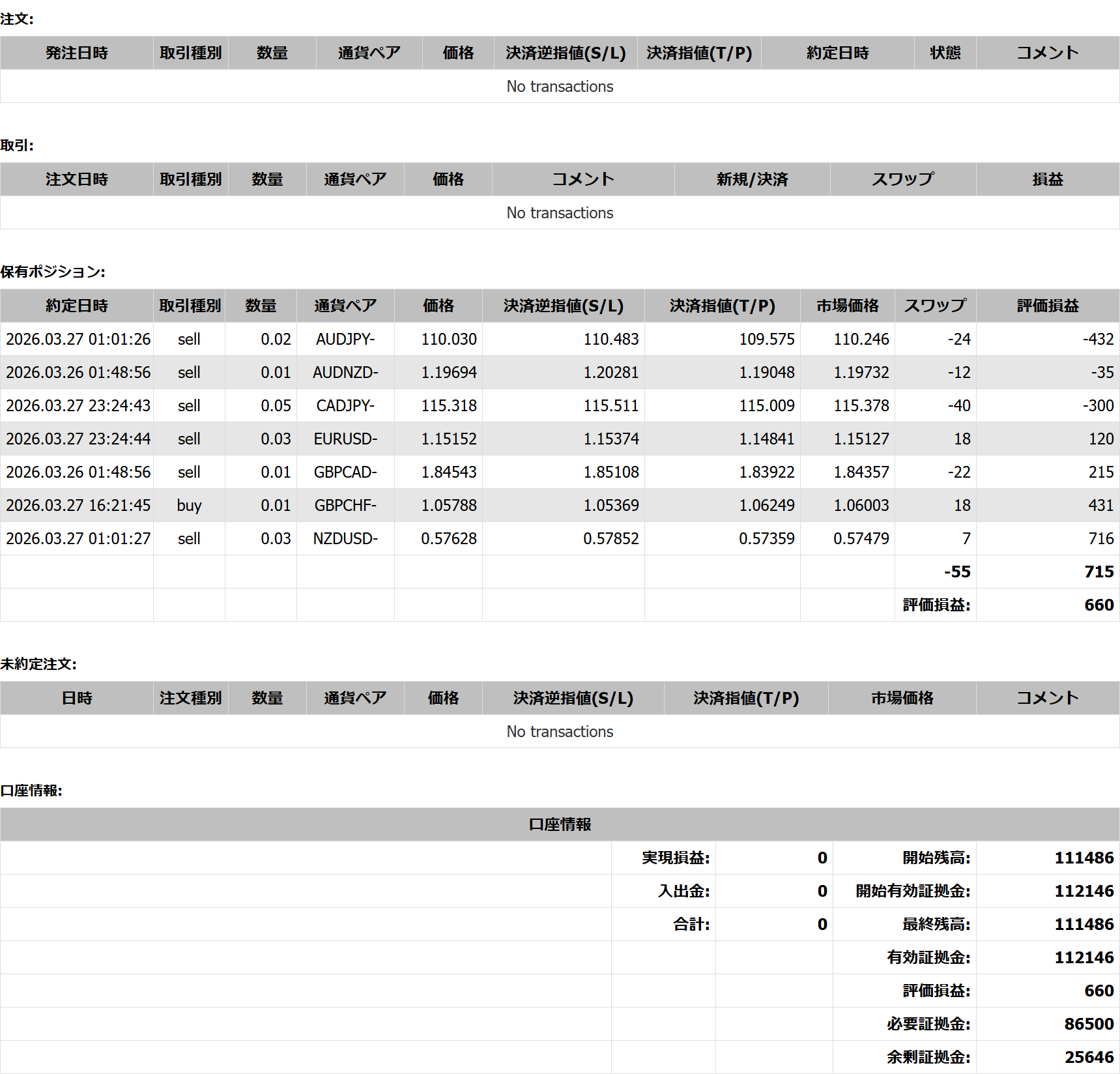Image resolution: width=1120 pixels, height=1074 pixels.
Task: Click the AUDJPY- currency pair cell
Action: [x=345, y=339]
